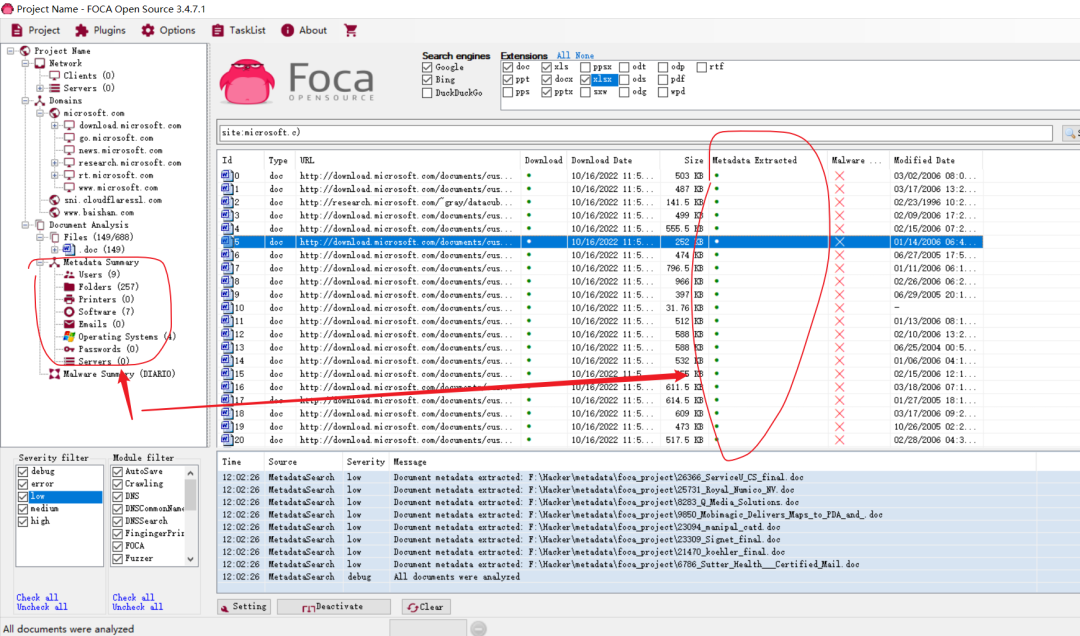Viewport: 1080px width, 636px height.
Task: Click the Document Analysis icon
Action: (x=40, y=225)
